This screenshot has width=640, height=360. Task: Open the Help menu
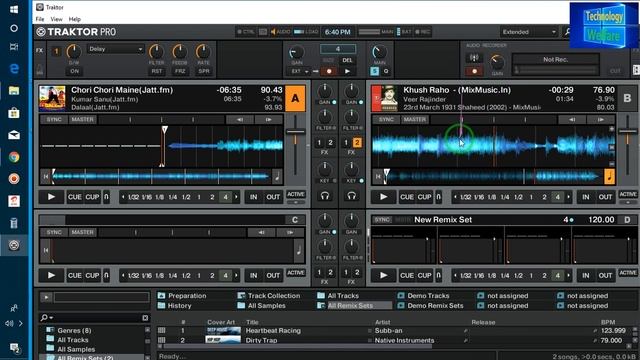[75, 19]
